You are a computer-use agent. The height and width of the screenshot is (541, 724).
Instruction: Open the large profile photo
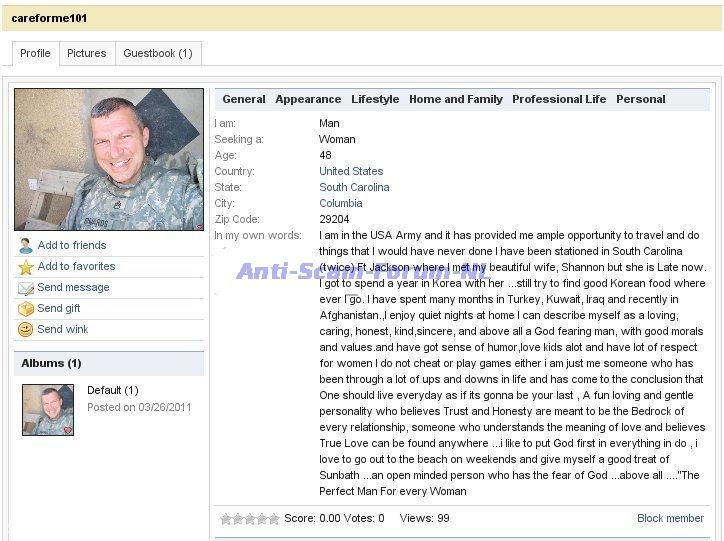[x=108, y=159]
